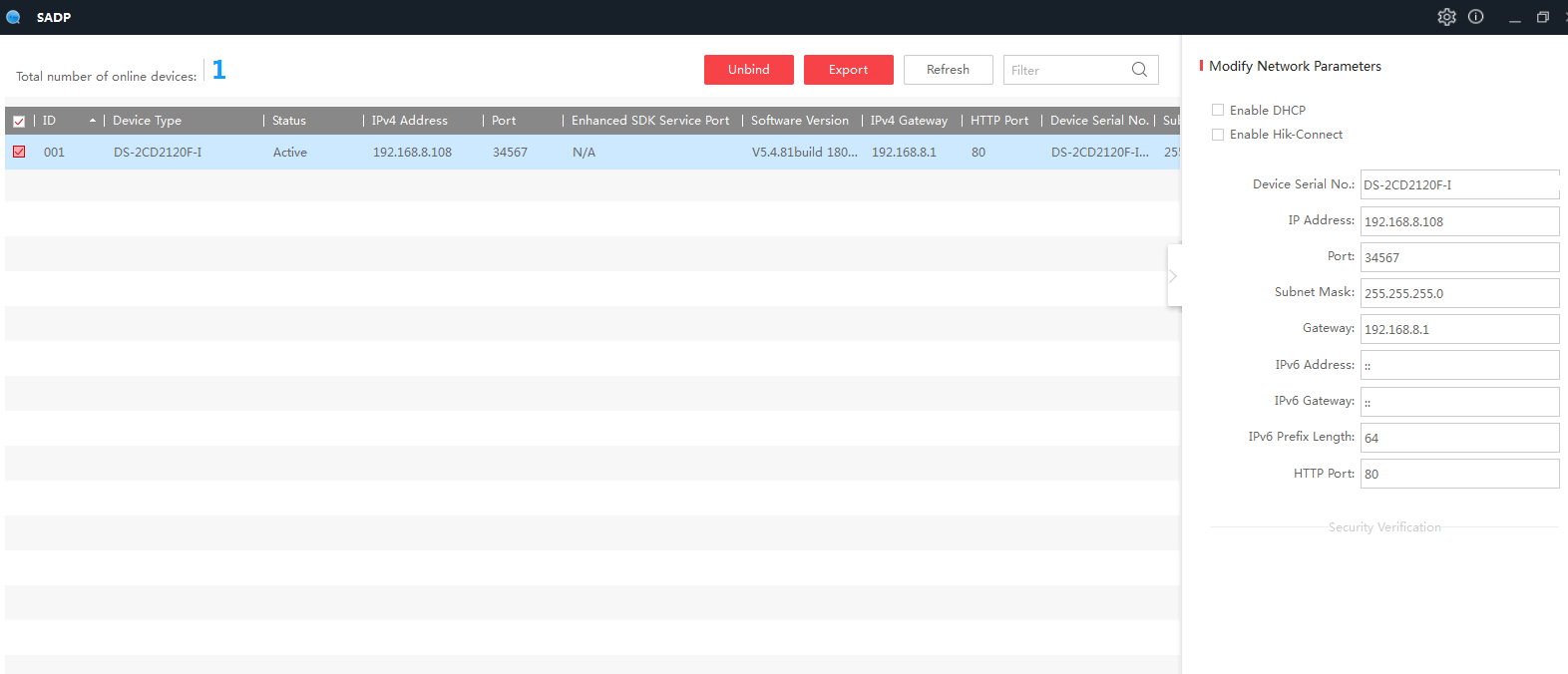The width and height of the screenshot is (1568, 674).
Task: Click the search magnifier in Filter box
Action: tap(1139, 70)
